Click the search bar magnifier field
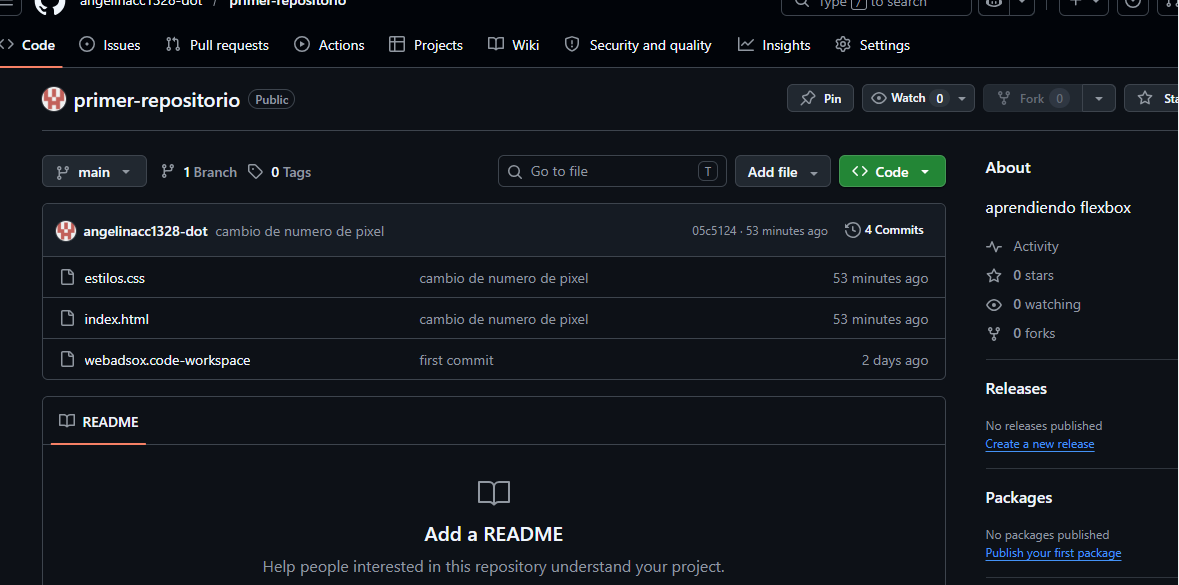 [877, 4]
